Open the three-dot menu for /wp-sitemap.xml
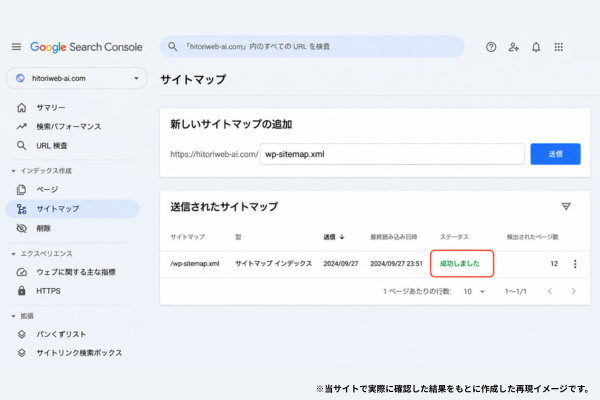This screenshot has width=600, height=400. coord(575,264)
